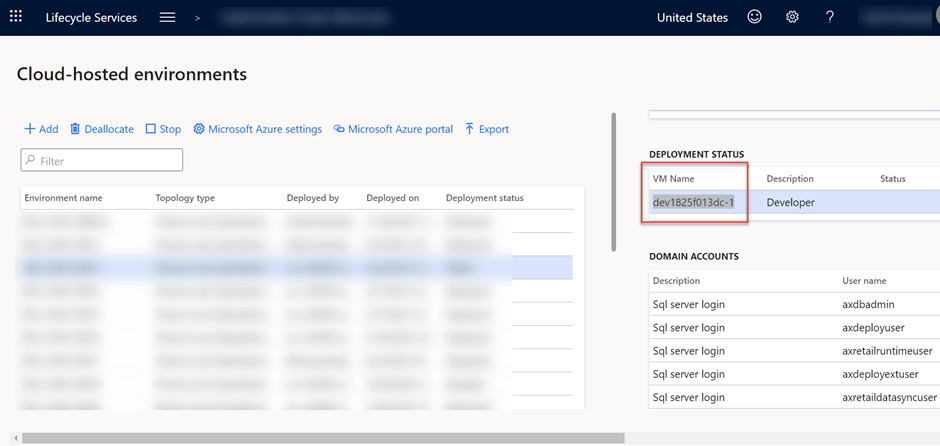Image resolution: width=940 pixels, height=446 pixels.
Task: Sort by Environment name column header
Action: (63, 198)
